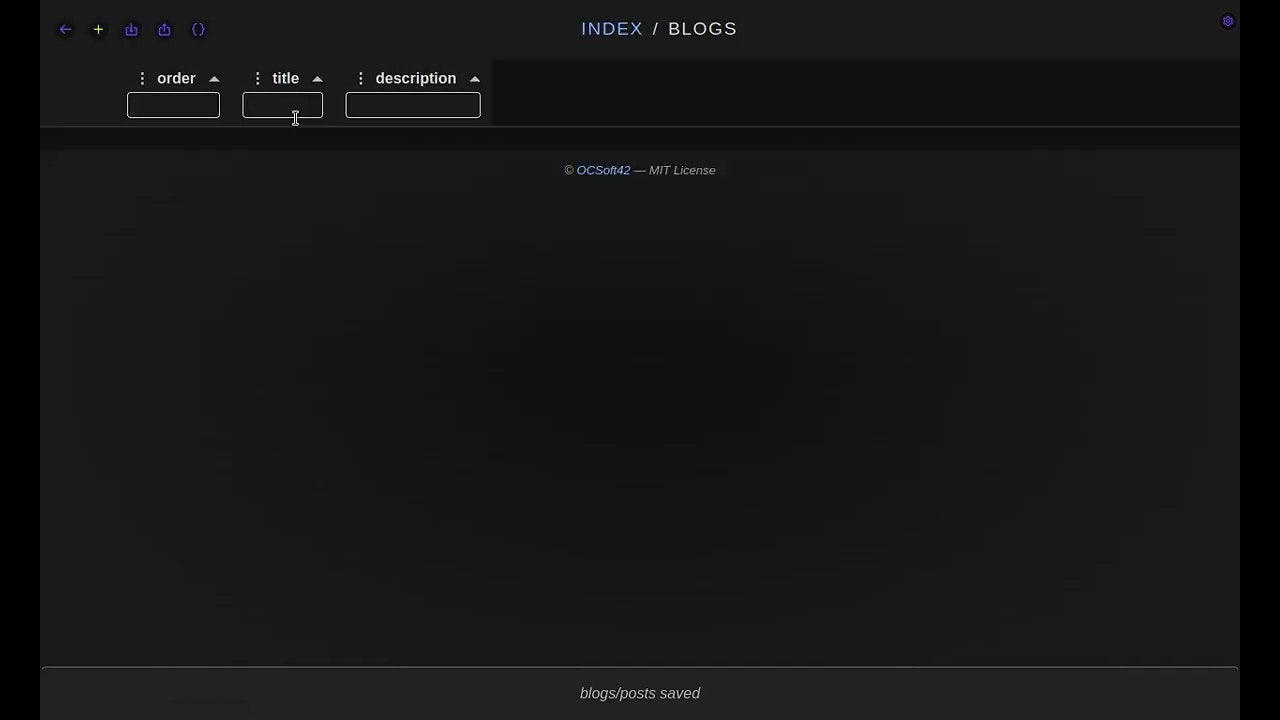
Task: Open the description column kebab menu
Action: tap(361, 78)
